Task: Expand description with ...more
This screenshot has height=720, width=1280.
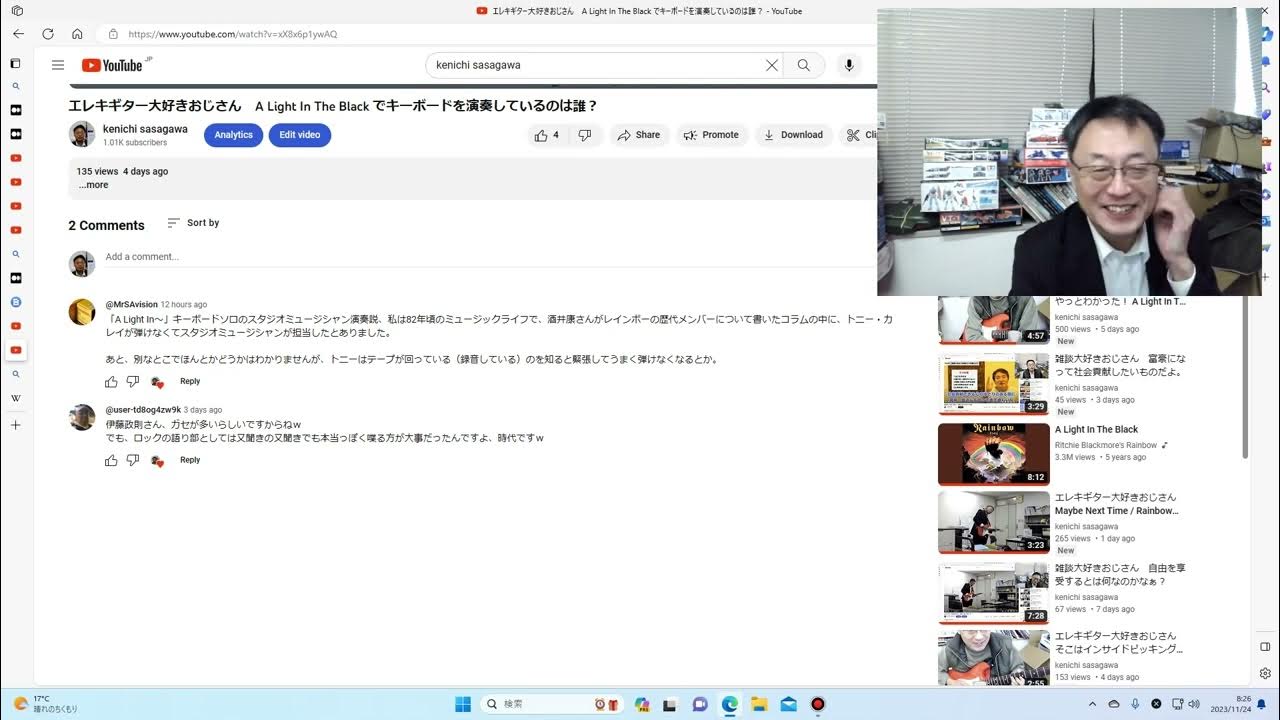Action: [94, 185]
